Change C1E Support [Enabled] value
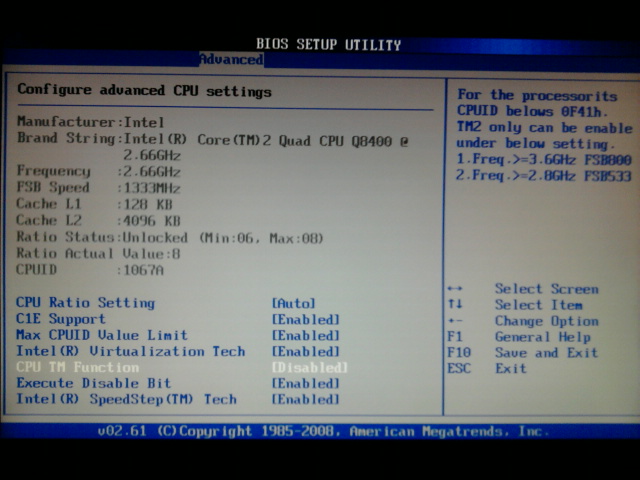This screenshot has height=480, width=640. click(306, 319)
